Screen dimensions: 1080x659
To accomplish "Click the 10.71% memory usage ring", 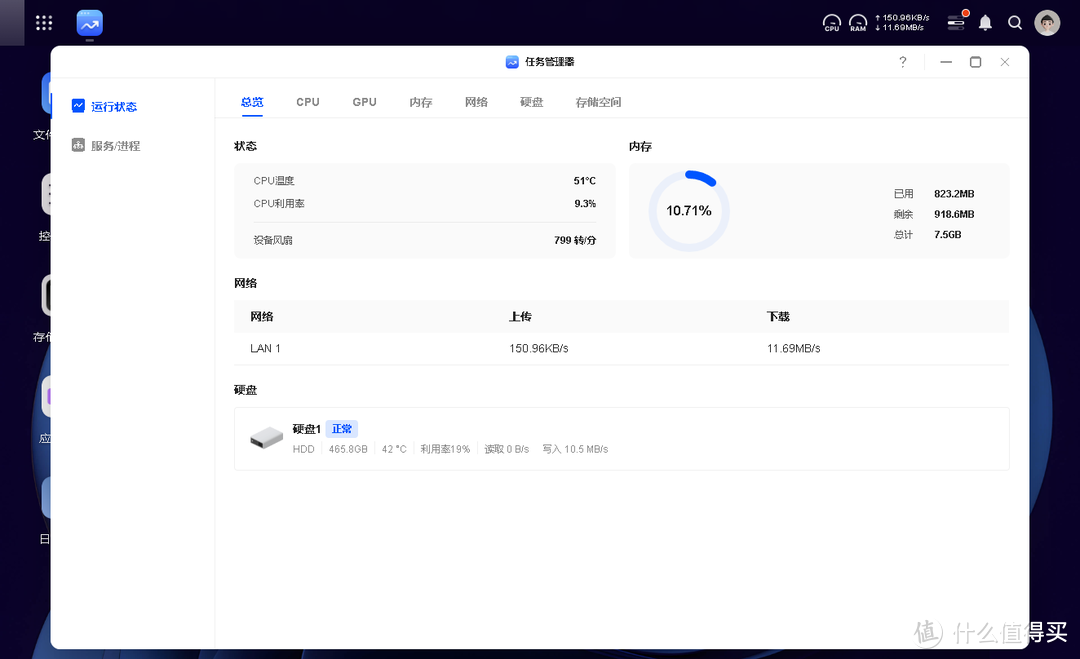I will (x=689, y=211).
